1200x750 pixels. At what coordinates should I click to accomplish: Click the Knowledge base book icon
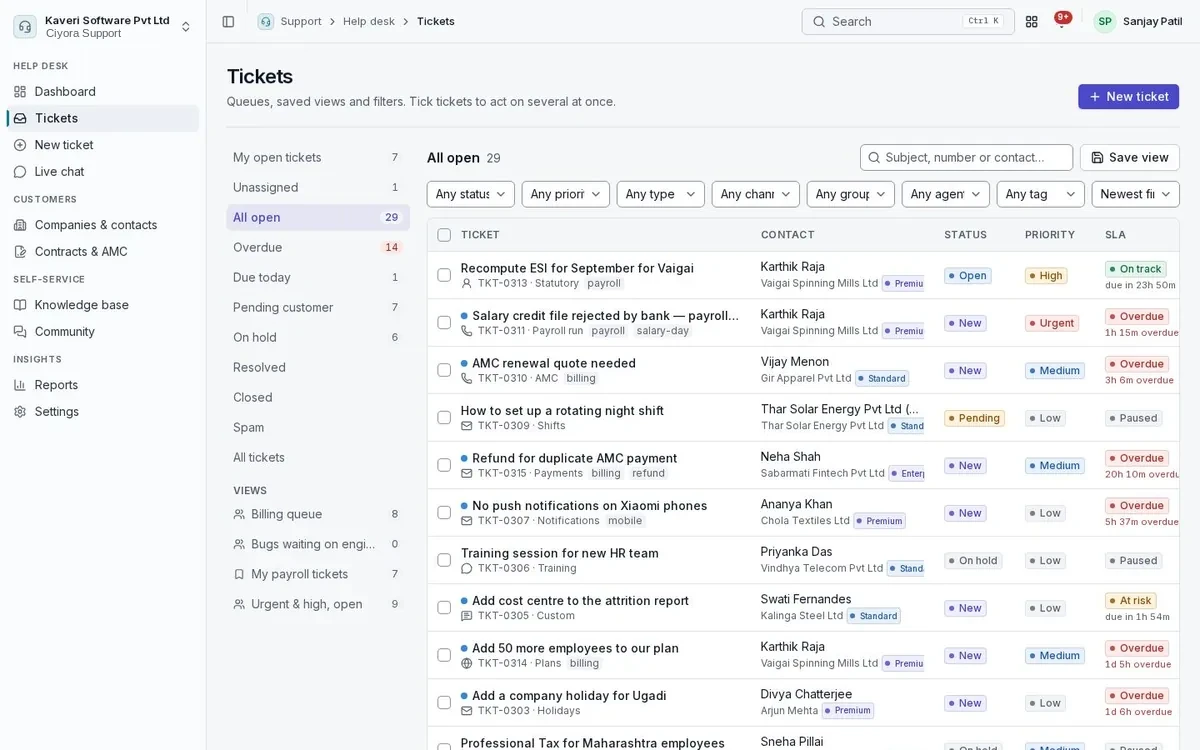20,305
